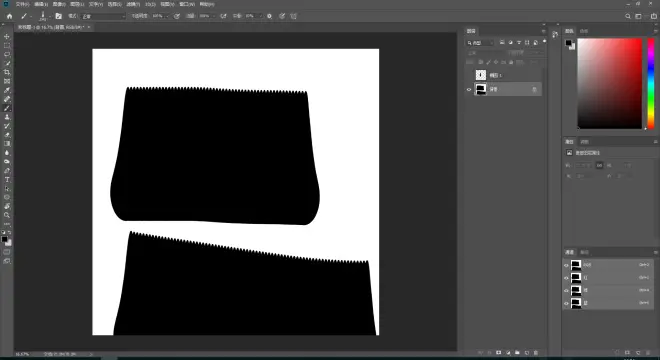This screenshot has height=360, width=660.
Task: Close the open document tab
Action: (89, 27)
